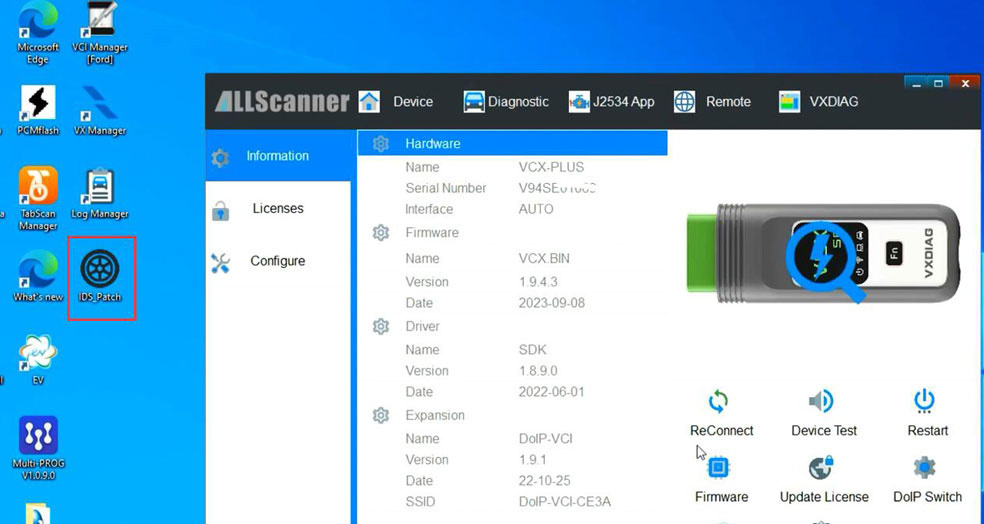Viewport: 984px width, 524px height.
Task: Open What's new Edge shortcut
Action: coord(38,276)
